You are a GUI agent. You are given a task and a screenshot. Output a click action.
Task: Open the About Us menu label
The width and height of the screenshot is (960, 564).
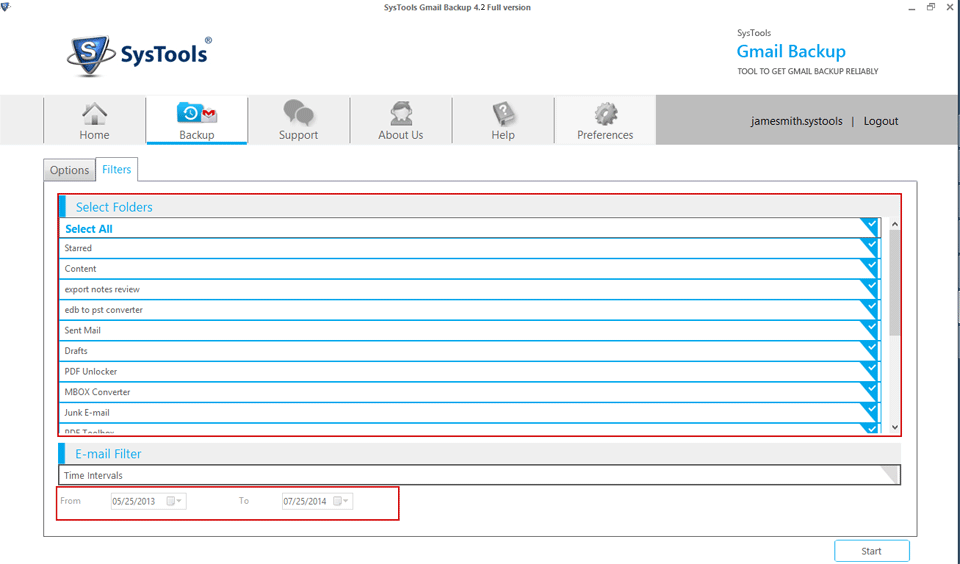pyautogui.click(x=400, y=135)
